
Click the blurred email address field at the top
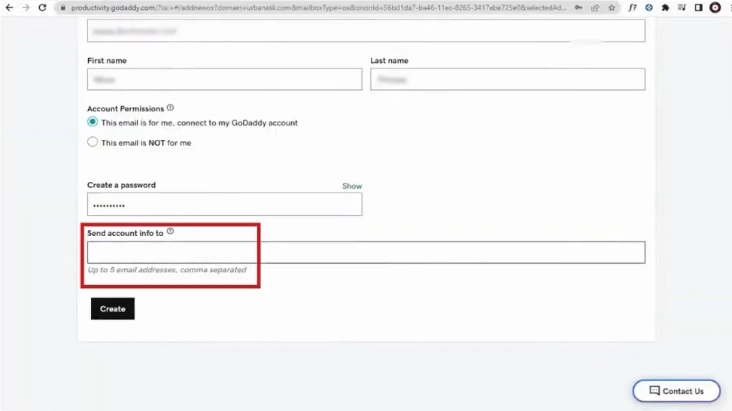[x=366, y=31]
